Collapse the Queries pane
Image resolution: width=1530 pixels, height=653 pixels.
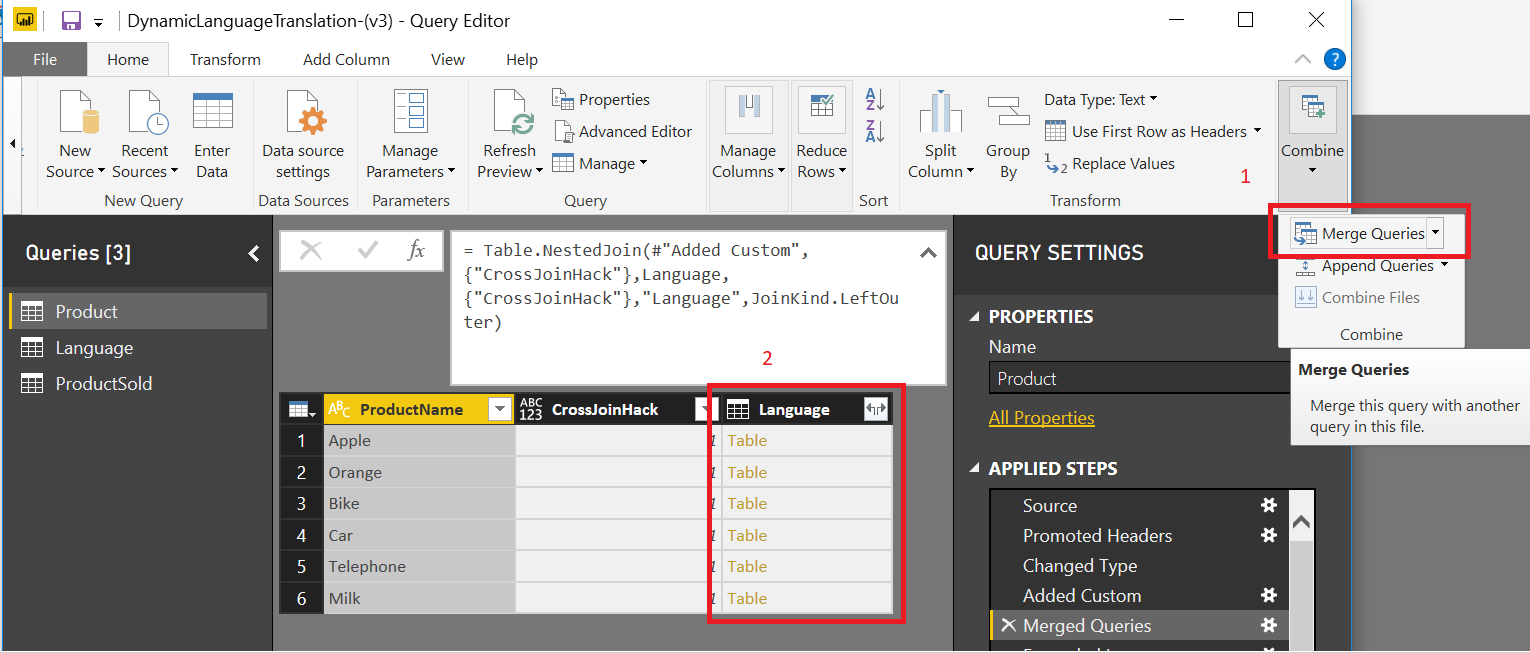(x=254, y=254)
